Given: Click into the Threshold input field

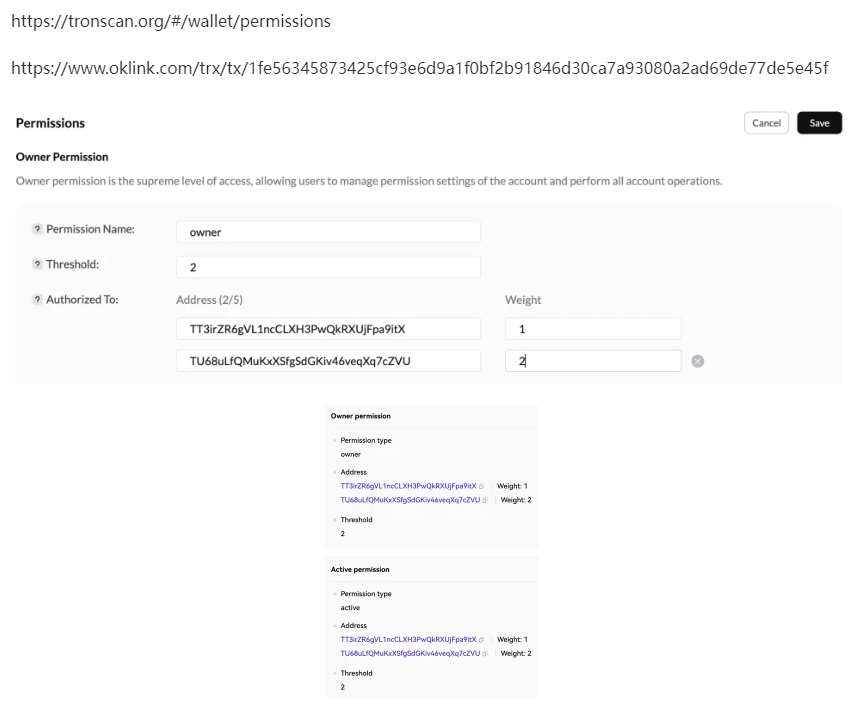Looking at the screenshot, I should [328, 268].
